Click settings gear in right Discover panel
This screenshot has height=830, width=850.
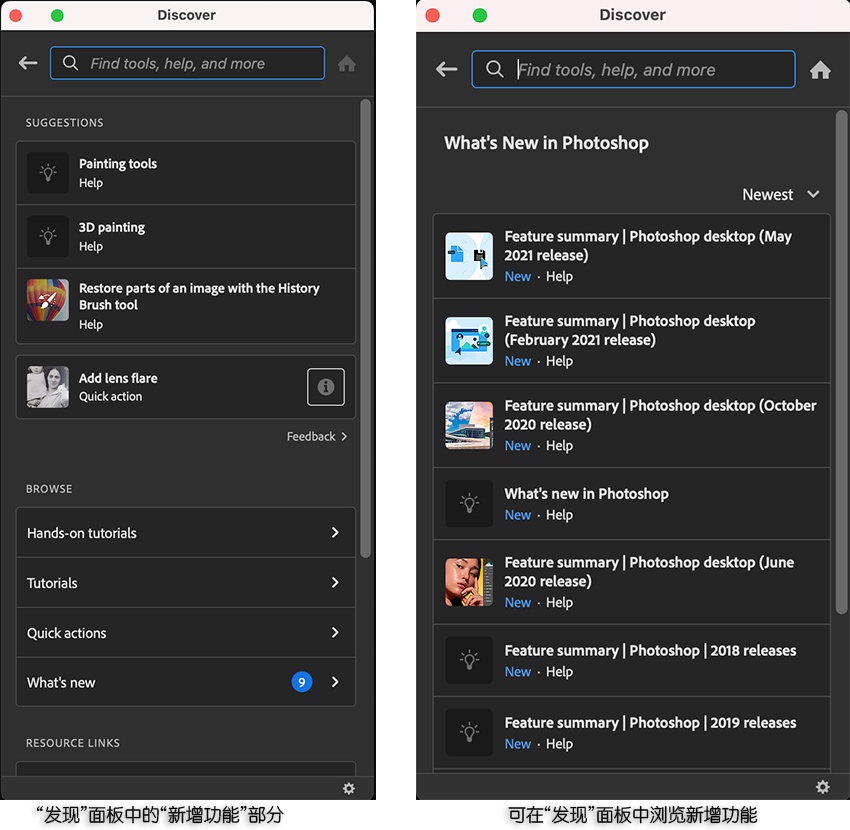822,787
